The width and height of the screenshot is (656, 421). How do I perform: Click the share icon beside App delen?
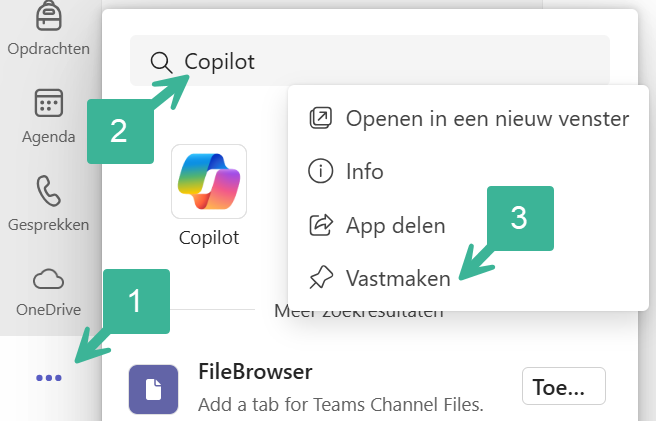[x=320, y=225]
